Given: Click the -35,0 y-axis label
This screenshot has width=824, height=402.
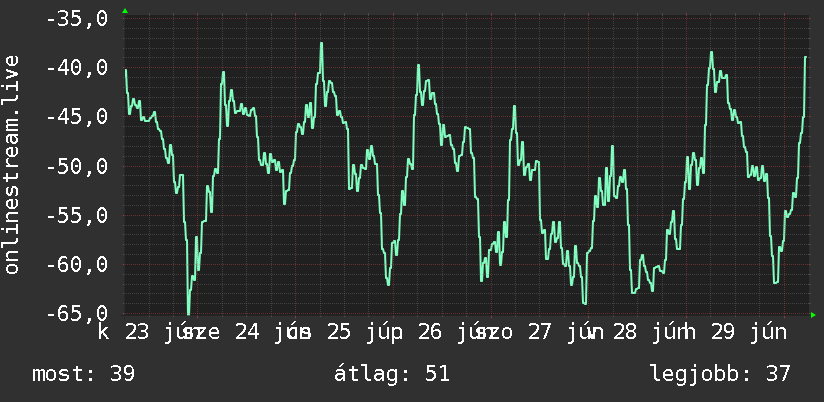Looking at the screenshot, I should click(x=77, y=19).
